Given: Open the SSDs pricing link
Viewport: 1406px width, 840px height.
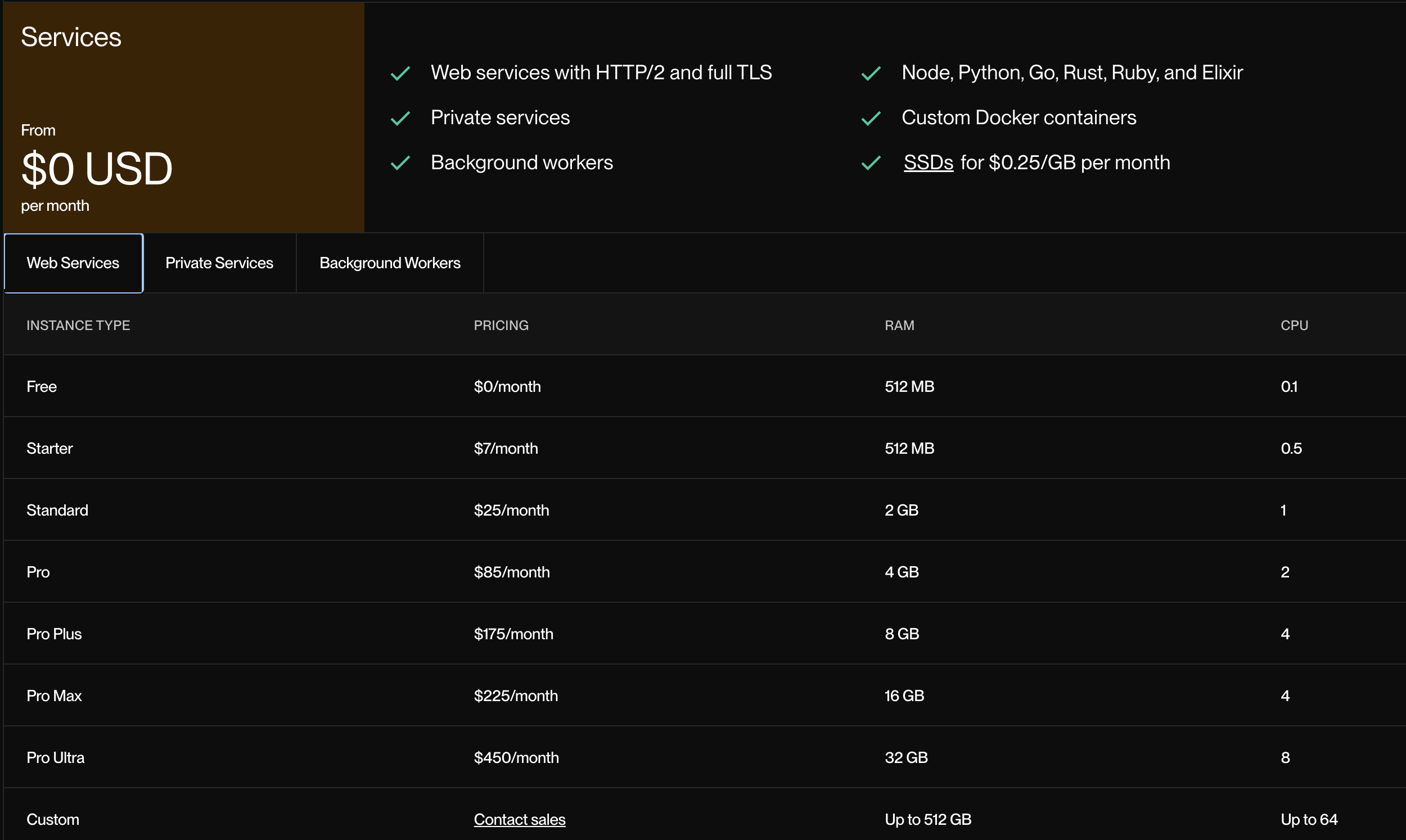Looking at the screenshot, I should (x=928, y=162).
